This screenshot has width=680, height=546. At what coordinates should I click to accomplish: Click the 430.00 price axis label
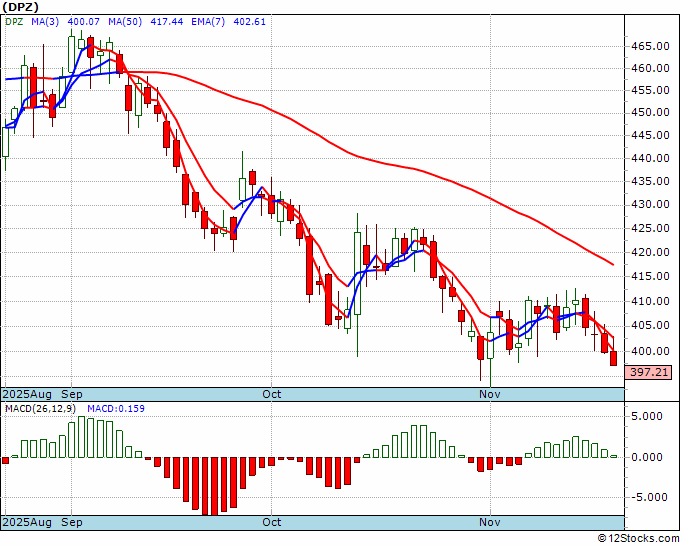pos(649,204)
